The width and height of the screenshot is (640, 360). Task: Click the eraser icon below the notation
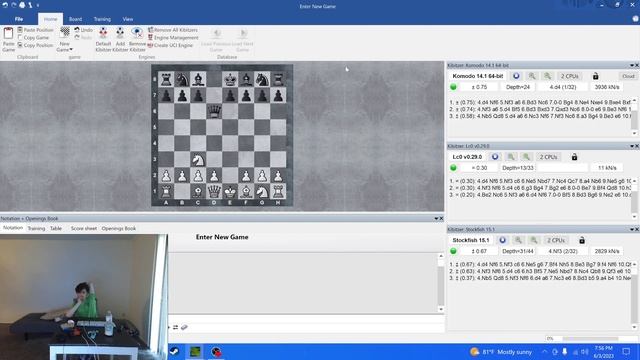(x=184, y=327)
